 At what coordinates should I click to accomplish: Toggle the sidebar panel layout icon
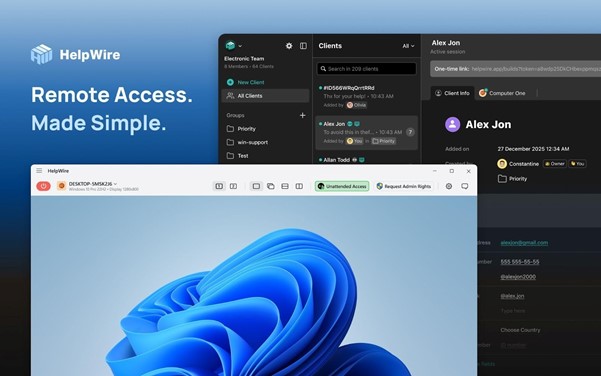click(303, 46)
